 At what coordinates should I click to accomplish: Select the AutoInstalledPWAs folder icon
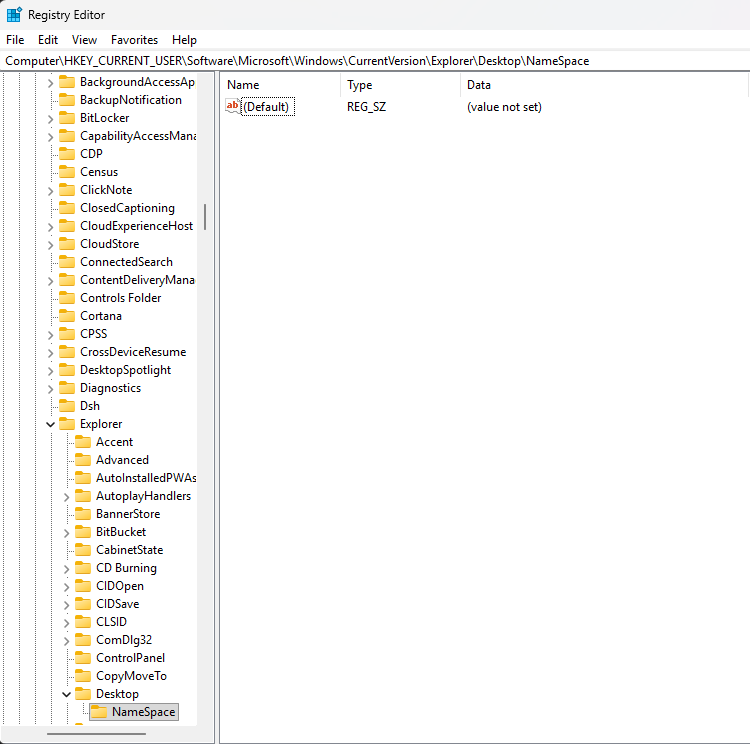pyautogui.click(x=83, y=477)
